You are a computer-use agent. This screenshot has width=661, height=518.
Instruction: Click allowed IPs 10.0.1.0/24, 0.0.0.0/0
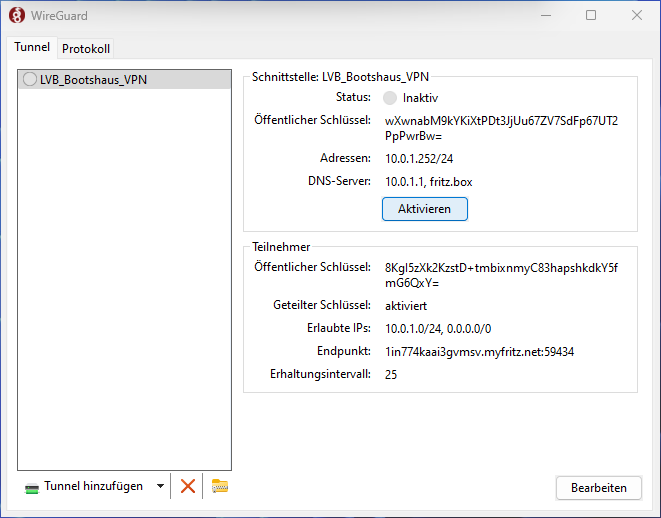tap(438, 328)
